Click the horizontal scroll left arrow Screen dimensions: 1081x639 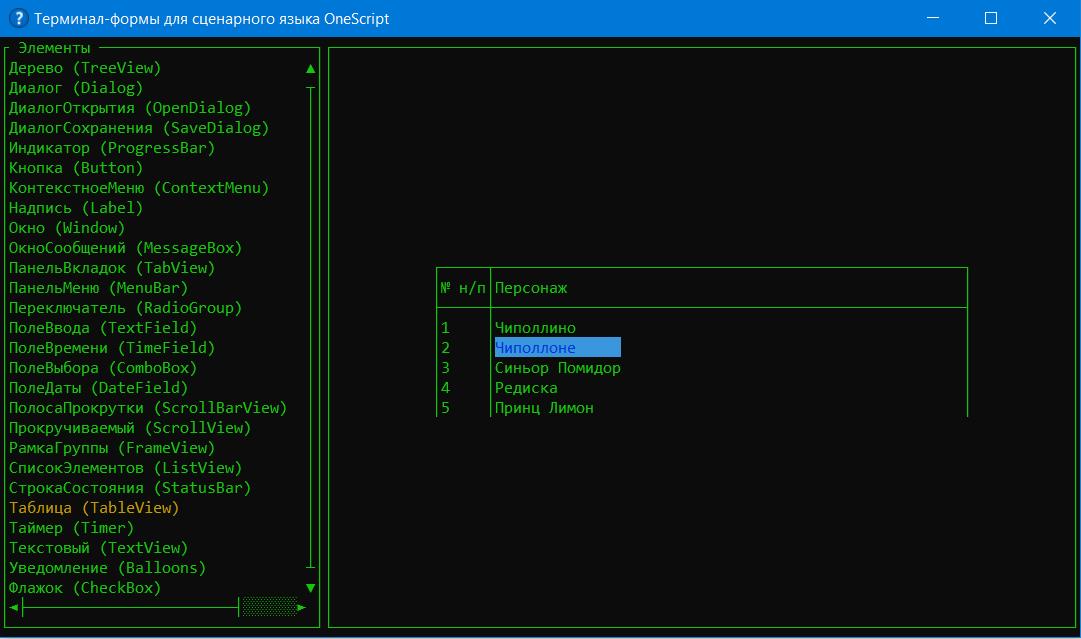coord(14,607)
